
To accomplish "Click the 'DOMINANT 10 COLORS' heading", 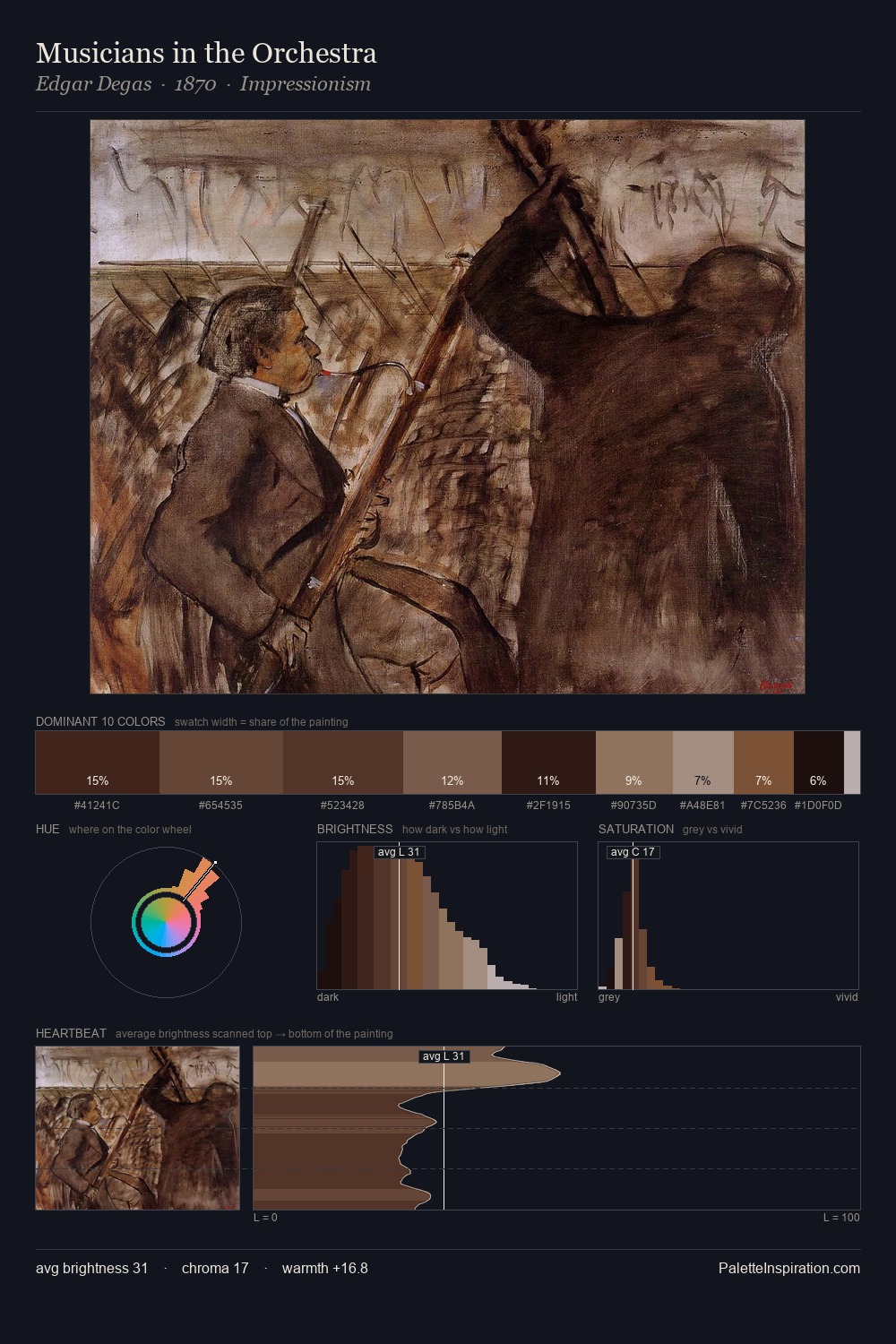I will pos(100,721).
